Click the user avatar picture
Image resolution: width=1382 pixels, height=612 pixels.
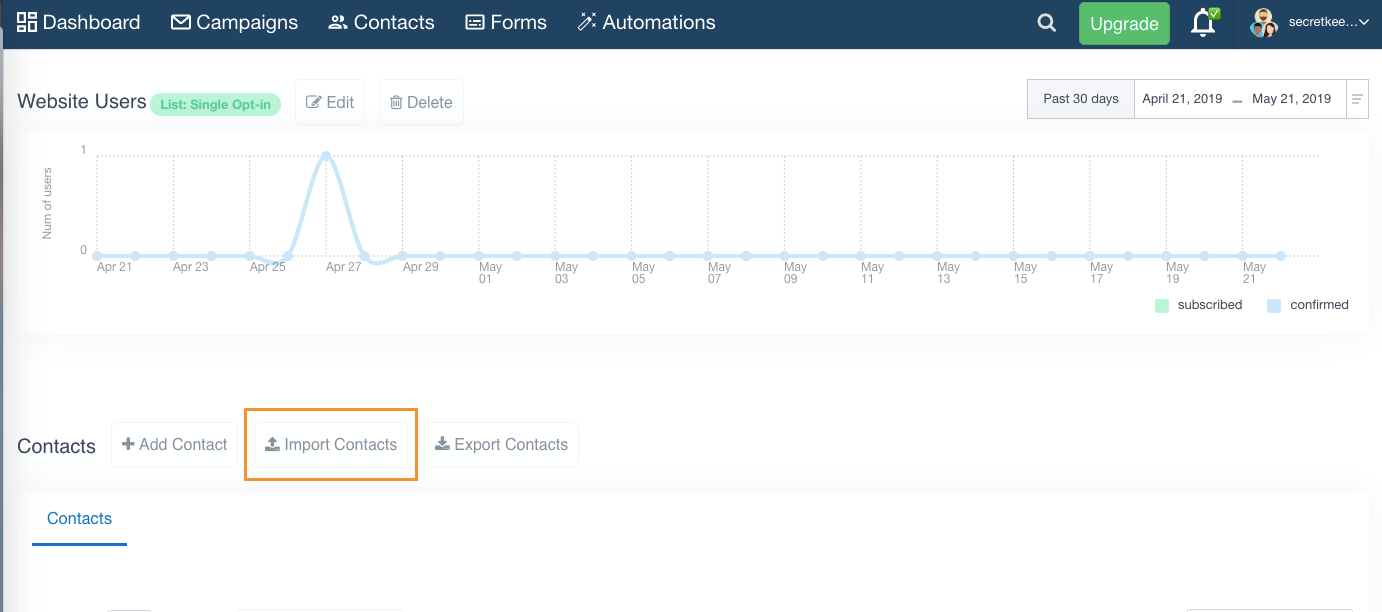click(1264, 23)
